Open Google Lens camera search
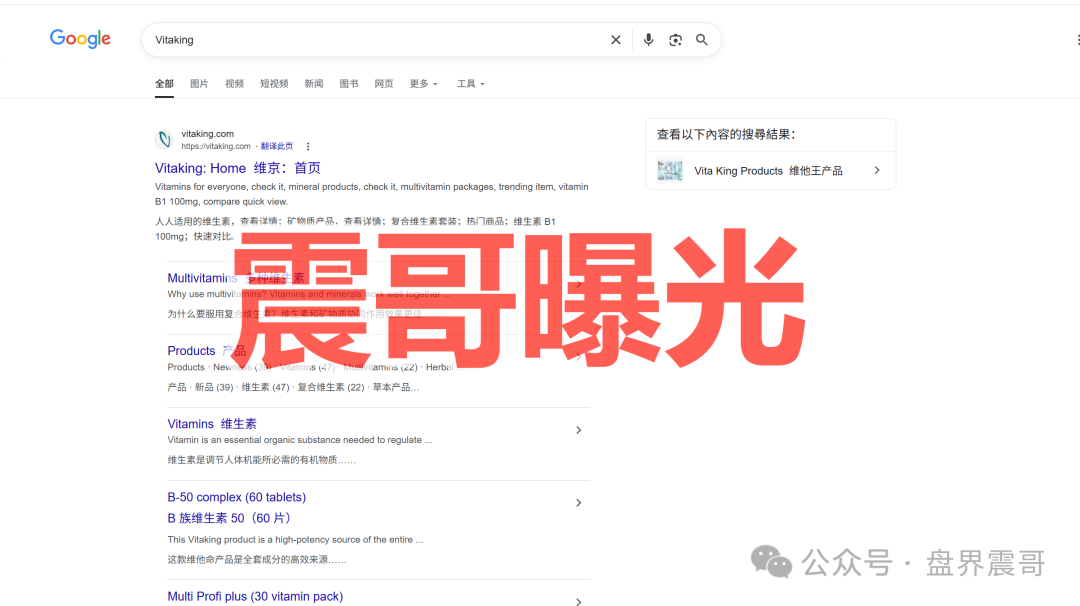The height and width of the screenshot is (606, 1080). coord(675,39)
